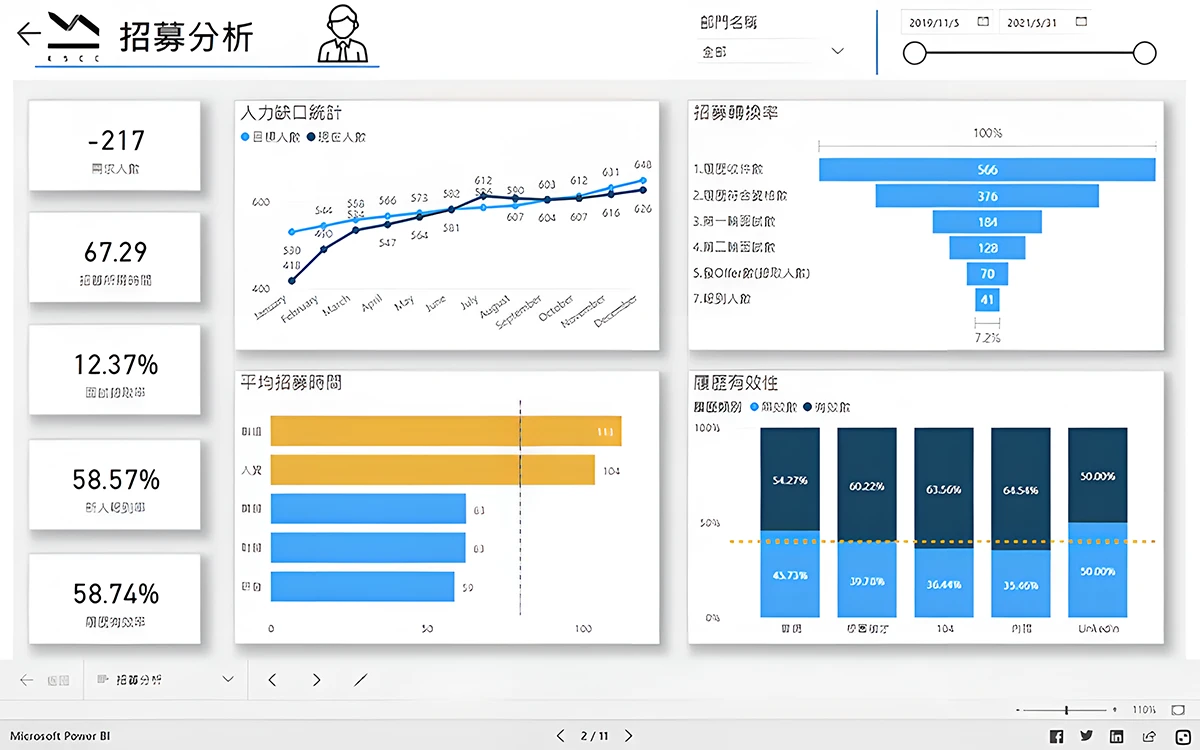
Task: Click the fit to page icon
Action: 1179,710
